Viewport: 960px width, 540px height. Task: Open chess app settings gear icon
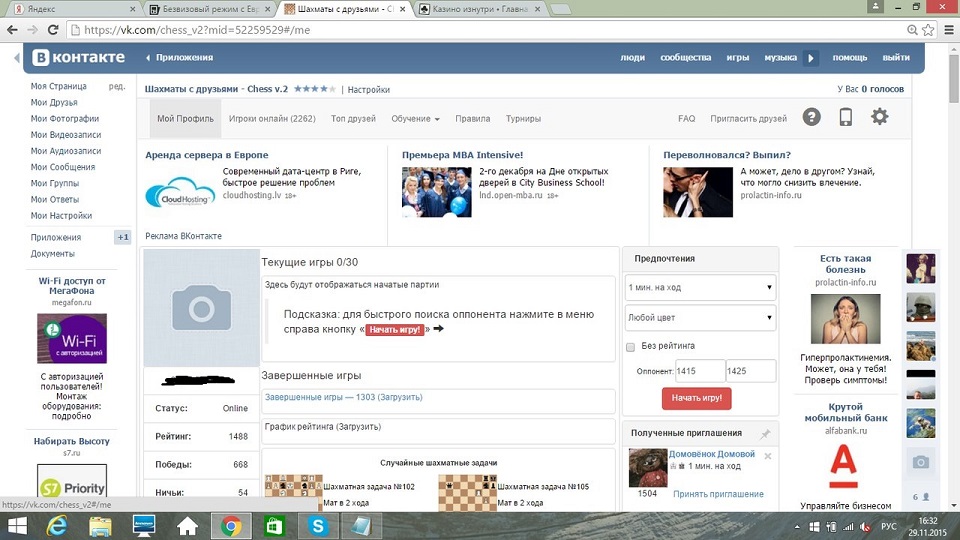click(x=879, y=117)
